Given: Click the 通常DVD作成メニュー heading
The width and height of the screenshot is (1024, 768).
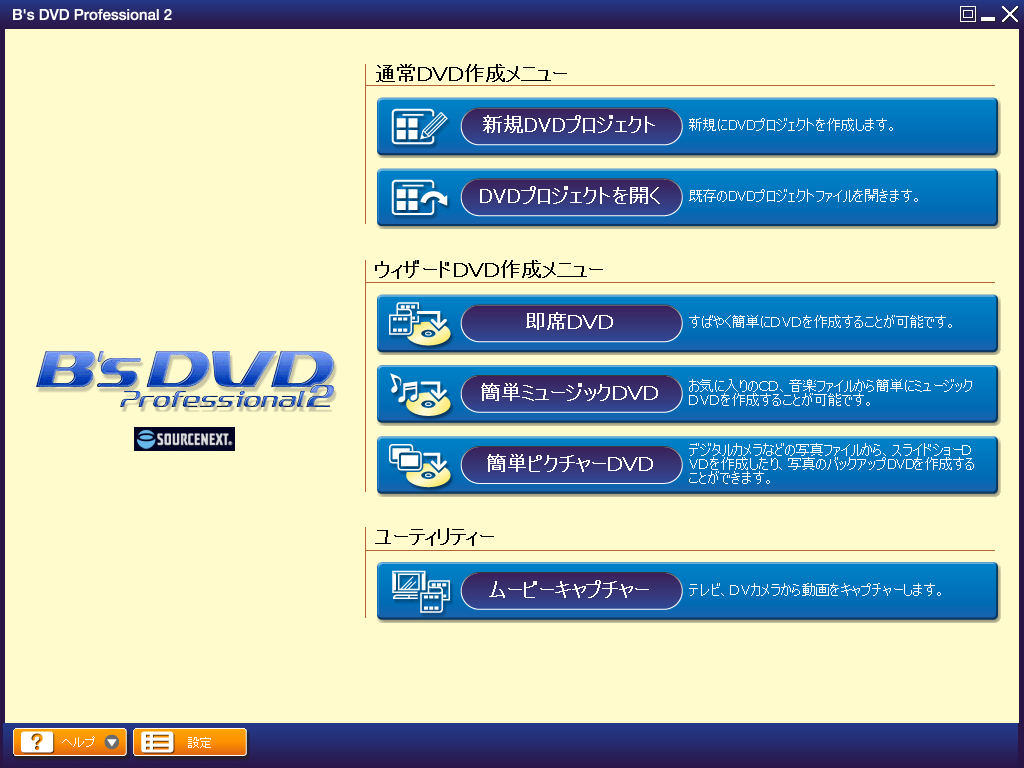Looking at the screenshot, I should pyautogui.click(x=471, y=74).
